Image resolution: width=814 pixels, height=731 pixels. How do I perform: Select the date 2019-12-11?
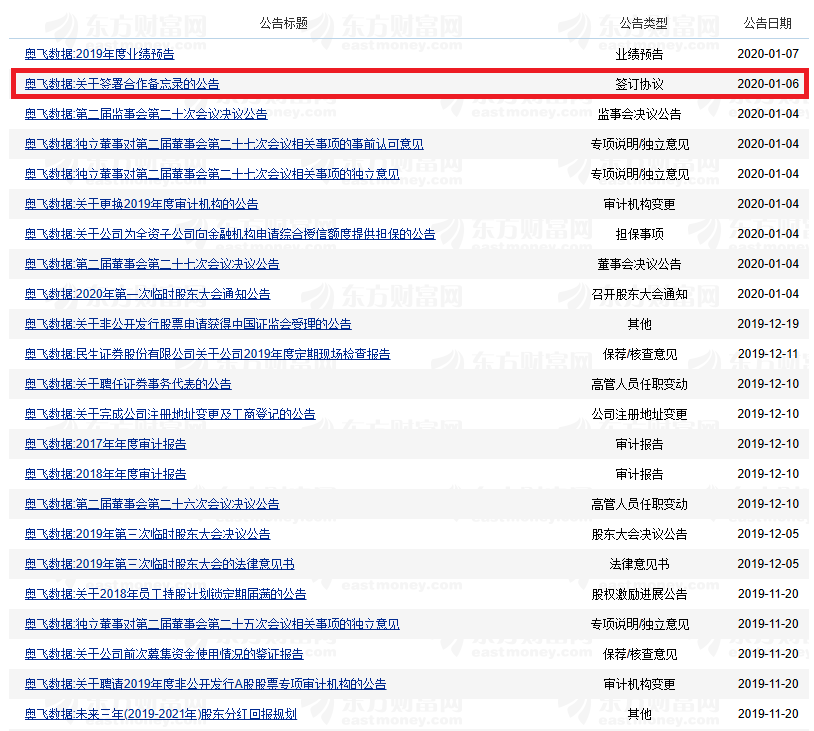(768, 354)
